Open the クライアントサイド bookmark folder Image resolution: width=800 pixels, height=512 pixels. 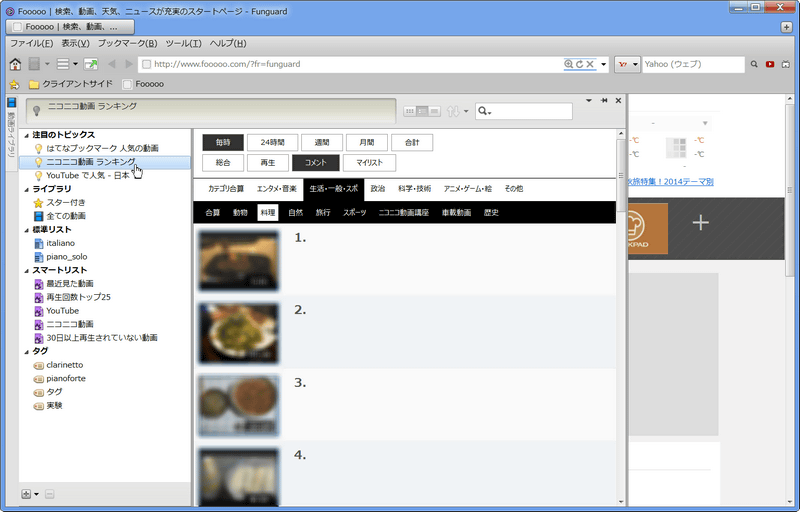pos(70,84)
